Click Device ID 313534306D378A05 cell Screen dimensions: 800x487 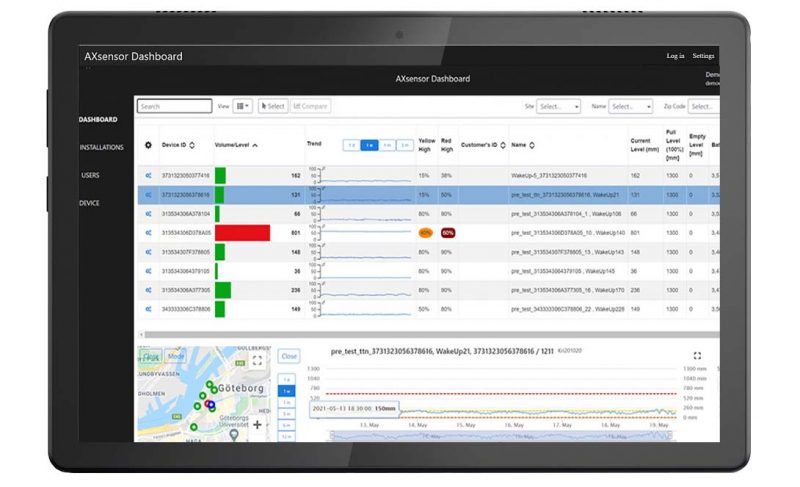point(186,233)
